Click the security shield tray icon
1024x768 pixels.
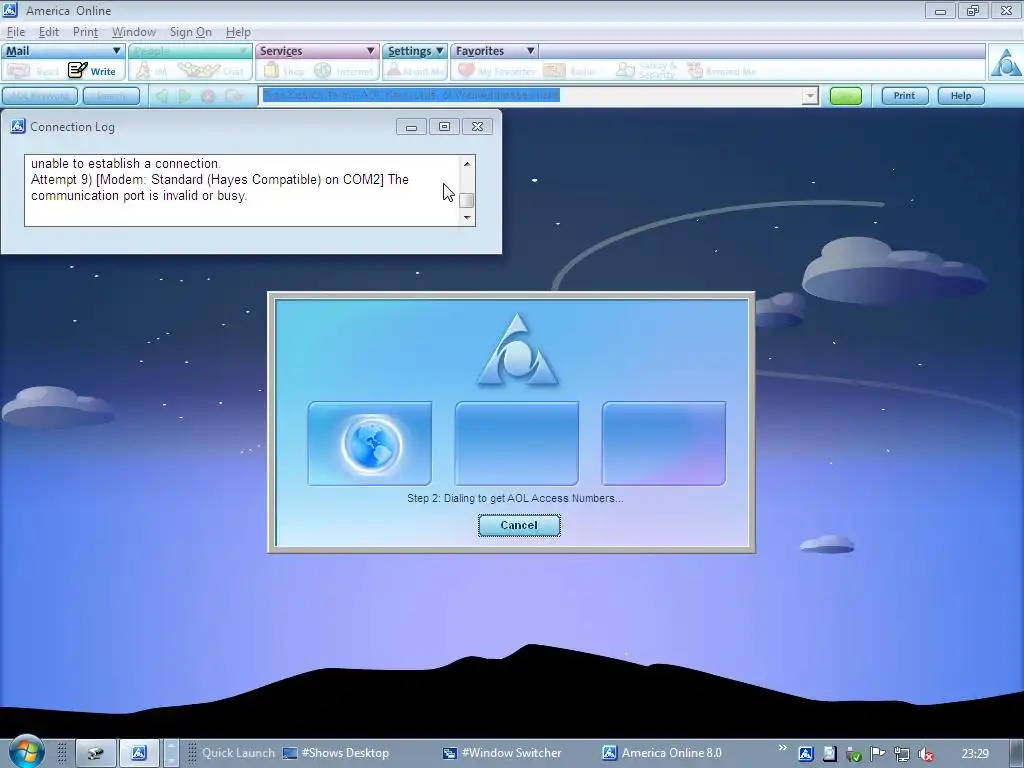pyautogui.click(x=854, y=754)
